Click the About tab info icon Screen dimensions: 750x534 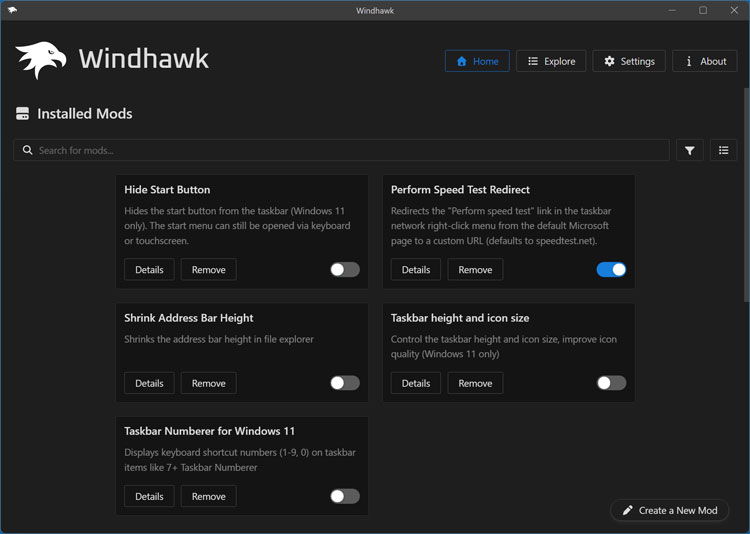click(x=689, y=61)
